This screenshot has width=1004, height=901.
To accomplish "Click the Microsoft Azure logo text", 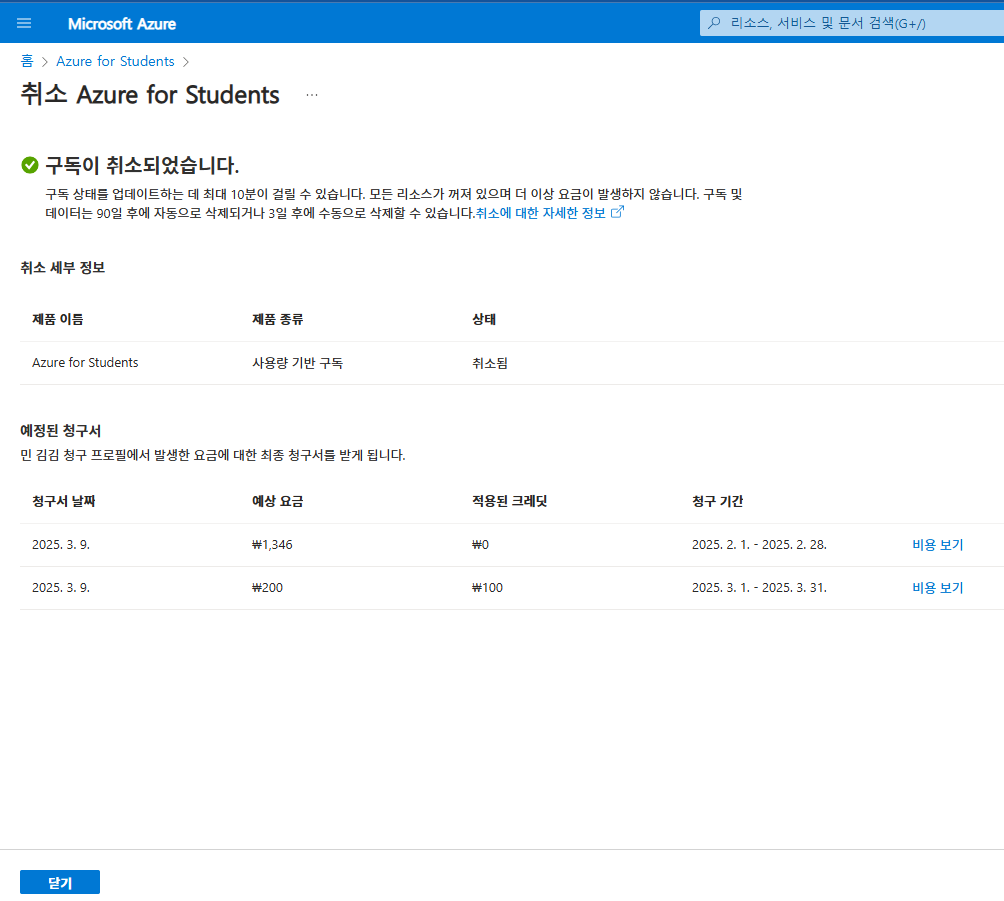I will tap(122, 24).
